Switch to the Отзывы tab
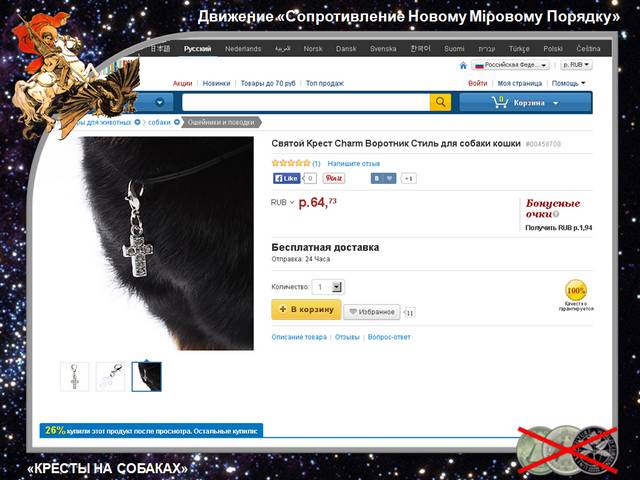Screen dimensions: 640x480 coord(347,337)
